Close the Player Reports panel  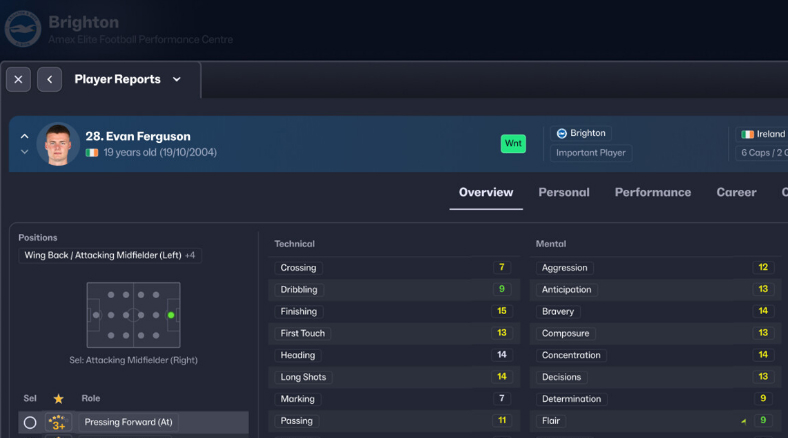point(18,79)
